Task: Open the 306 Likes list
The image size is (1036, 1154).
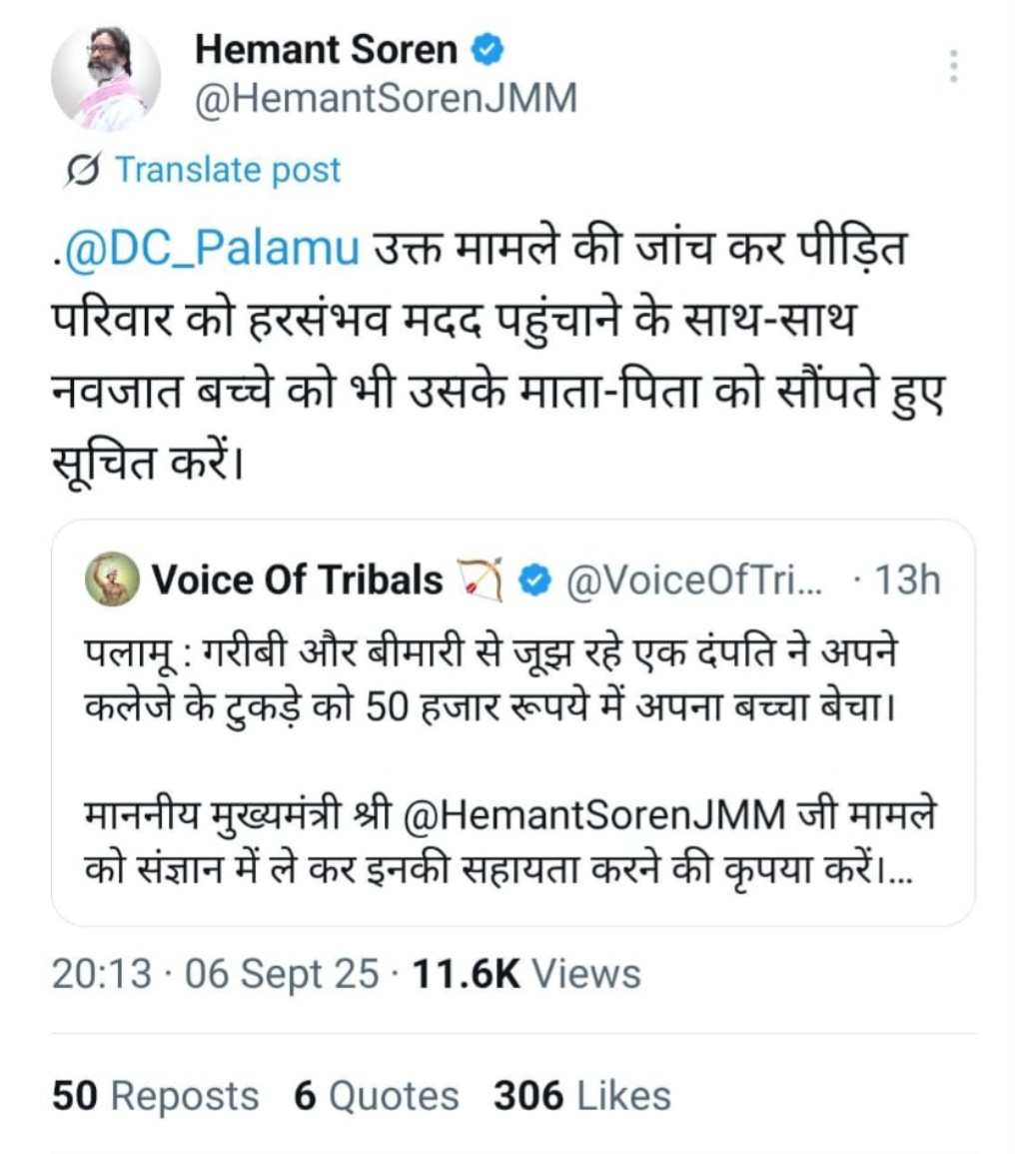Action: (x=581, y=1095)
